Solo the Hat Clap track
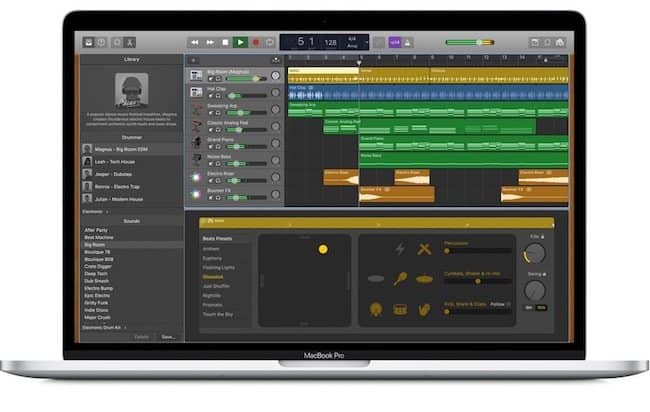The height and width of the screenshot is (412, 650). [x=218, y=96]
